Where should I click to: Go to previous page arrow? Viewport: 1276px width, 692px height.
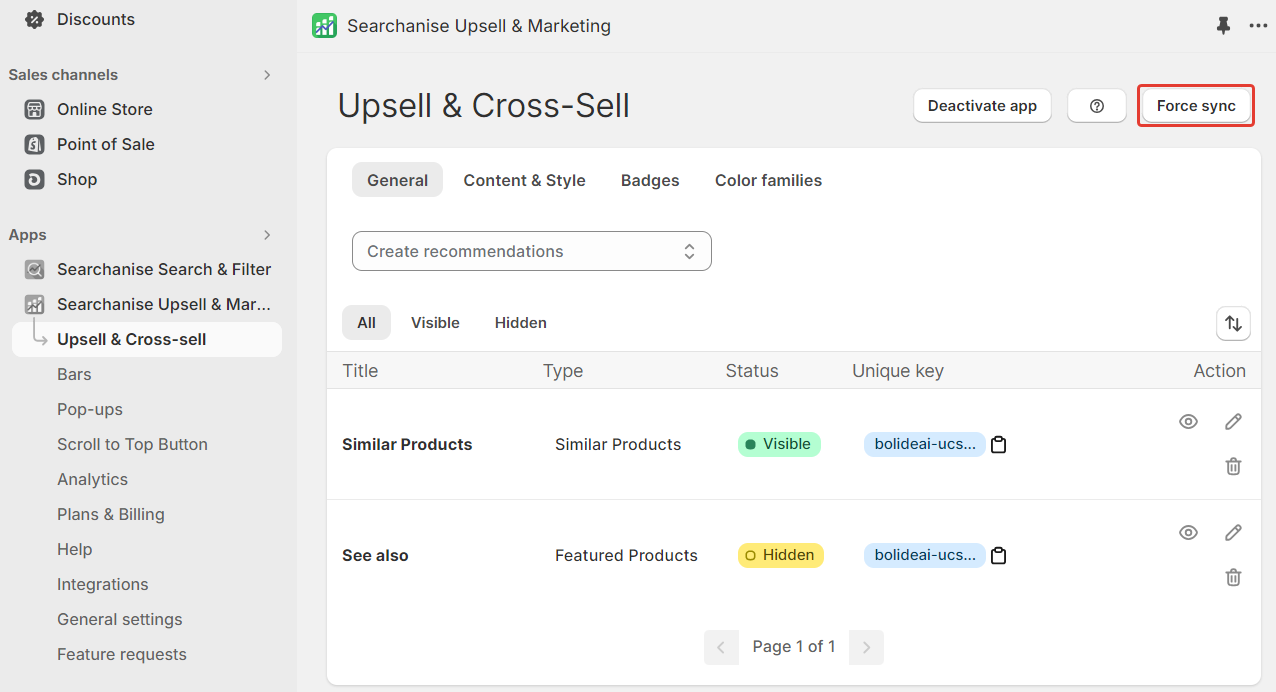721,647
